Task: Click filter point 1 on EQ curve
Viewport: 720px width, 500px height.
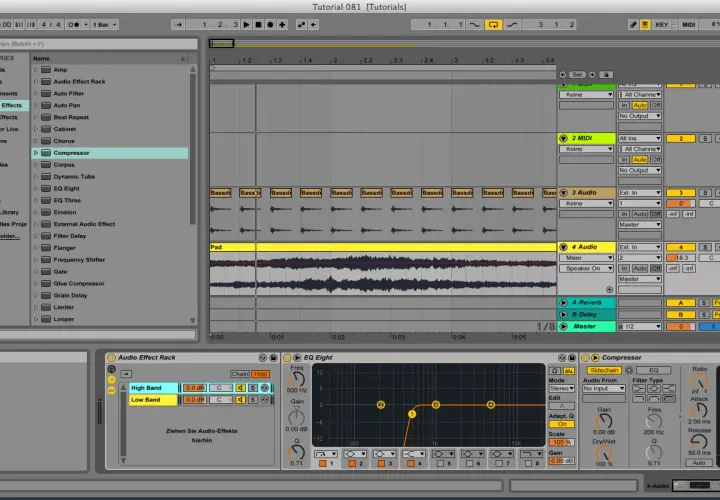Action: (x=411, y=414)
